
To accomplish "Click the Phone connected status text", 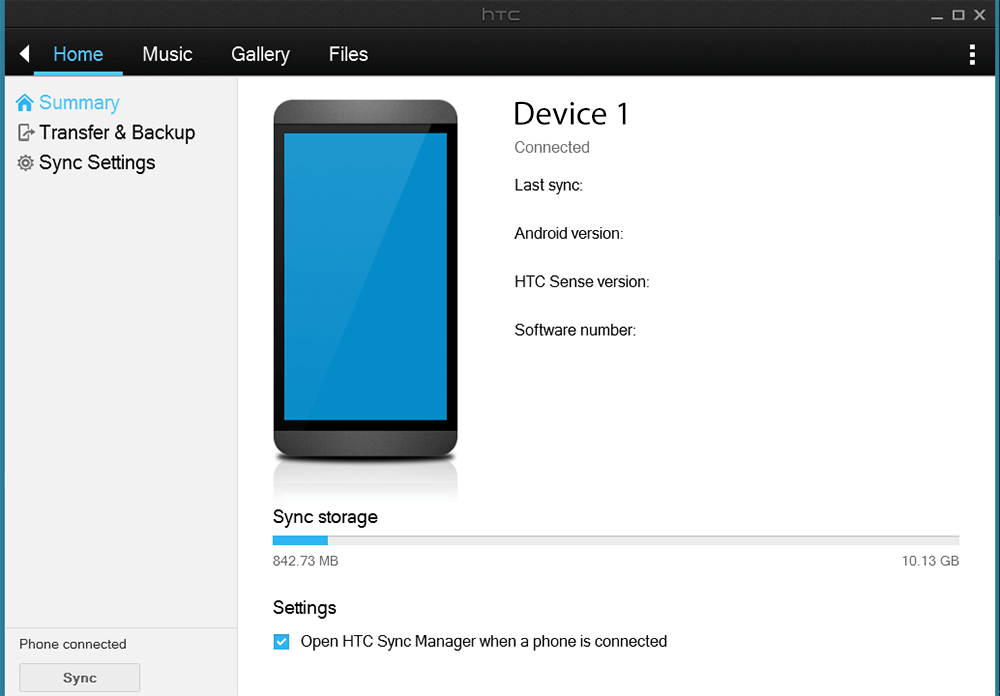I will (73, 644).
